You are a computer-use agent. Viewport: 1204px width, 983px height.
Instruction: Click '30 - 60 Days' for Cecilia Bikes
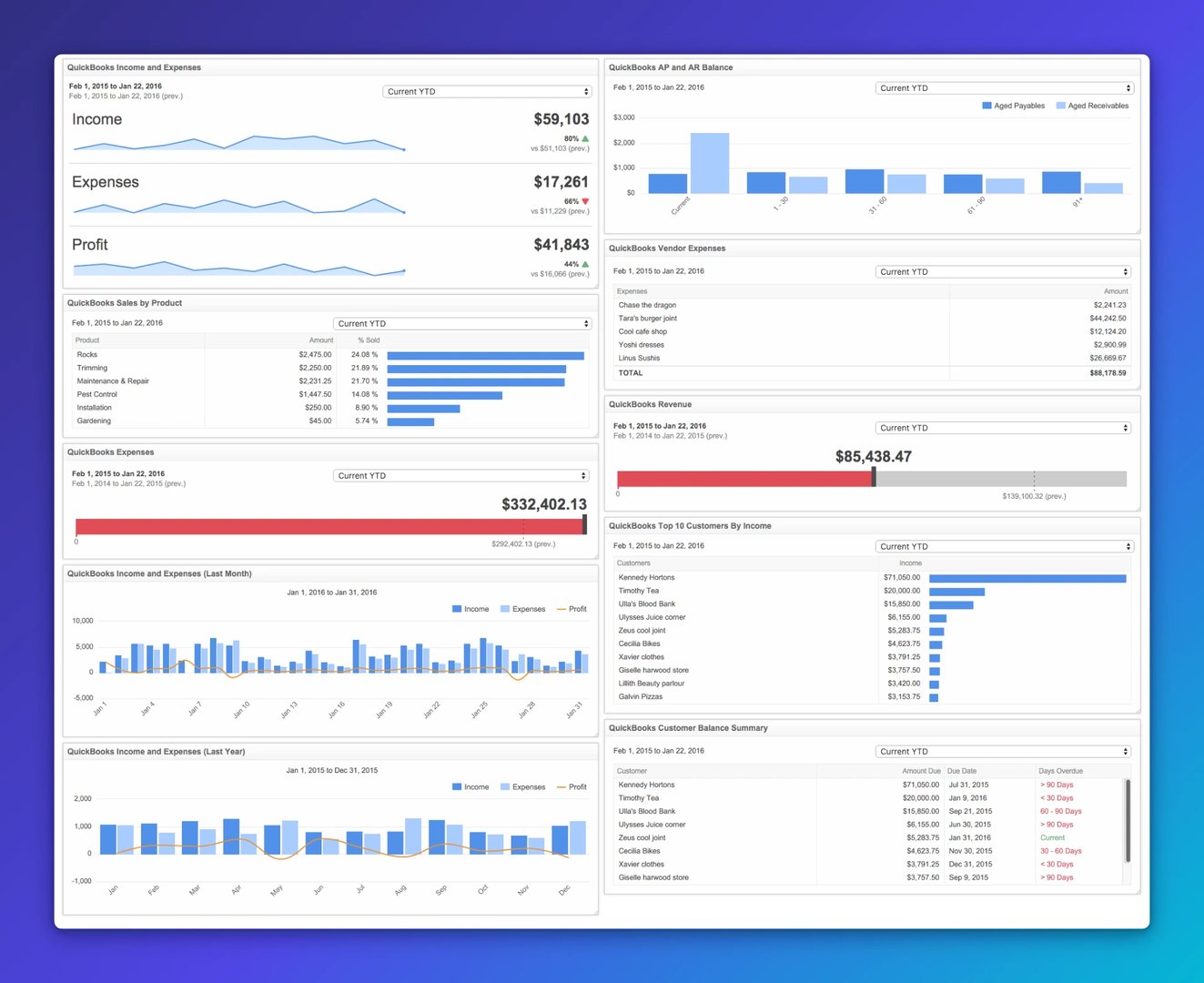pyautogui.click(x=1060, y=851)
